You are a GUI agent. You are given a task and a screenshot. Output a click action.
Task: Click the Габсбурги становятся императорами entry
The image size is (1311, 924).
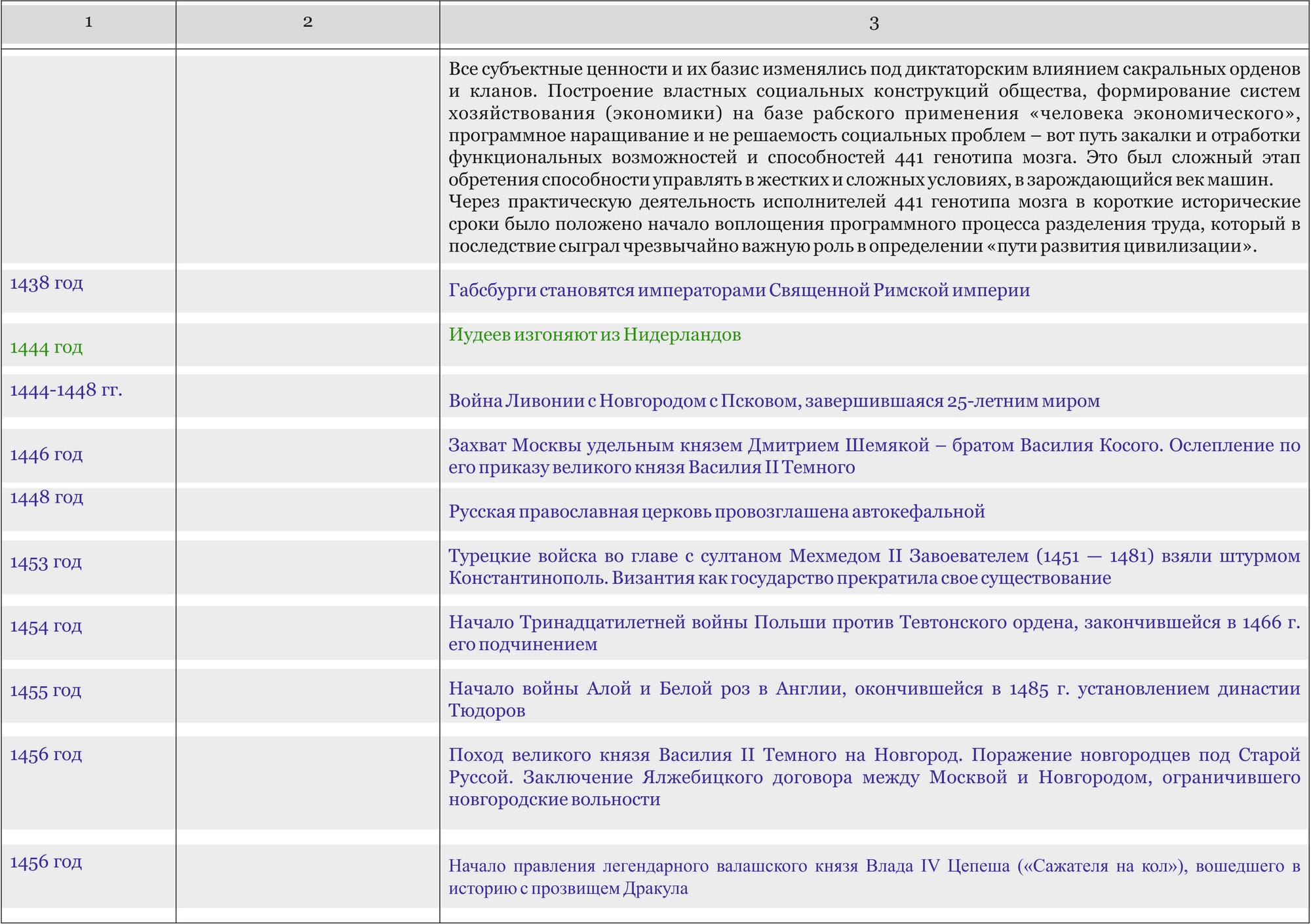(x=739, y=290)
